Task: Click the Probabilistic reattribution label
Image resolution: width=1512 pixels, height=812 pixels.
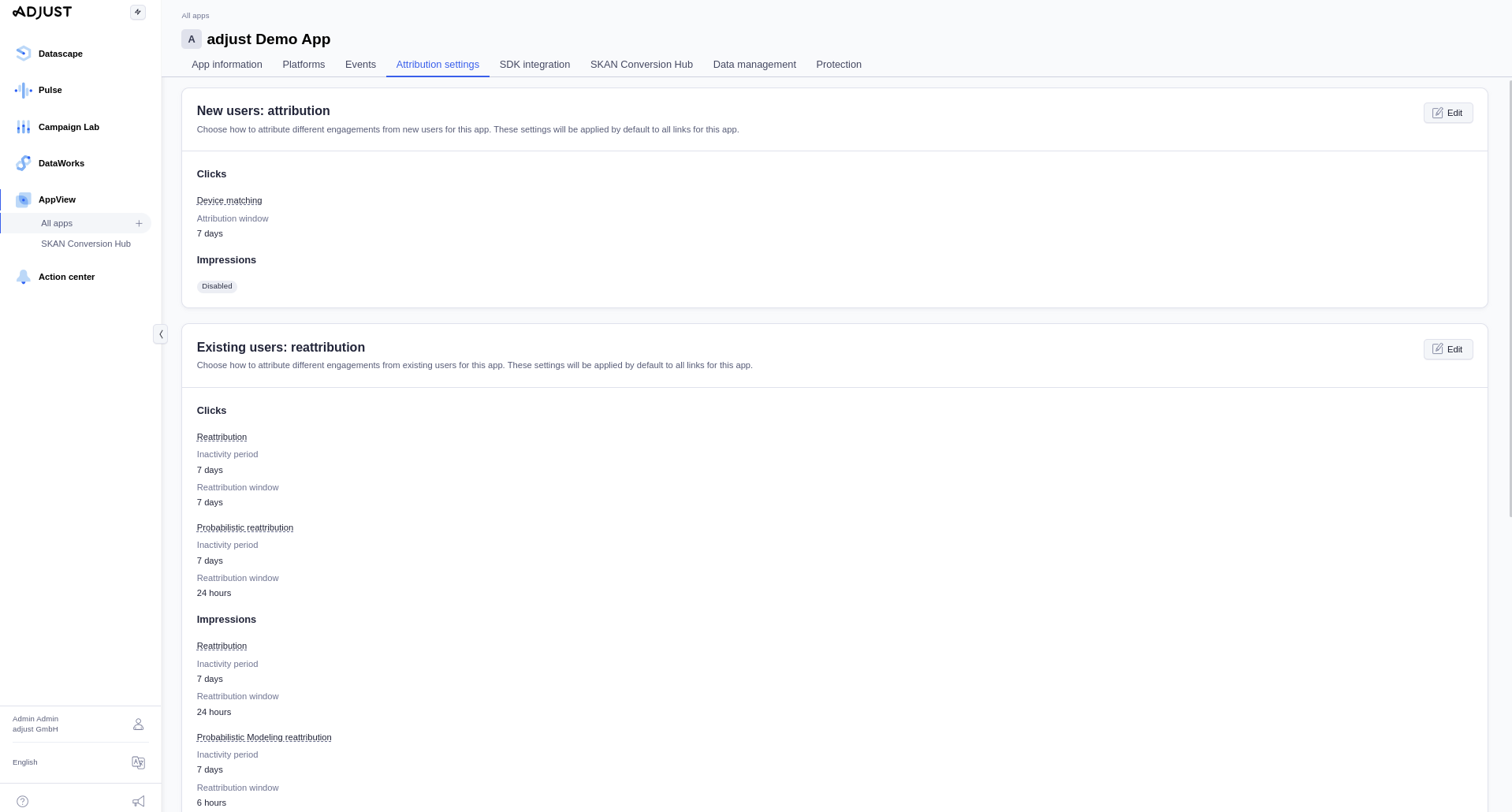Action: tap(245, 527)
